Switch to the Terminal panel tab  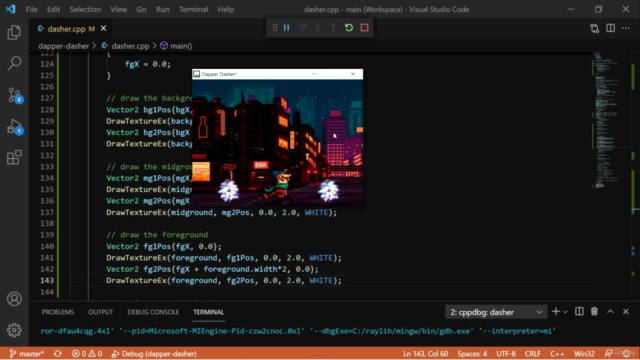(x=209, y=312)
